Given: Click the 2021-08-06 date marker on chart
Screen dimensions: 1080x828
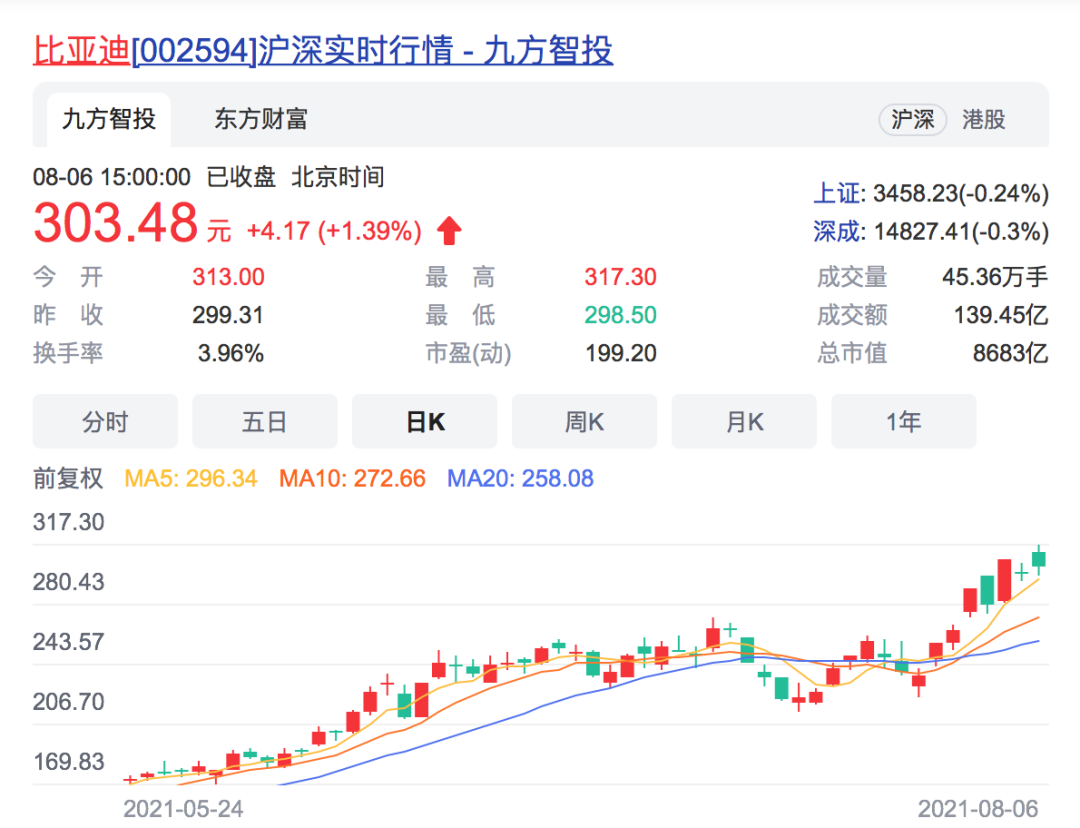Looking at the screenshot, I should click(978, 808).
